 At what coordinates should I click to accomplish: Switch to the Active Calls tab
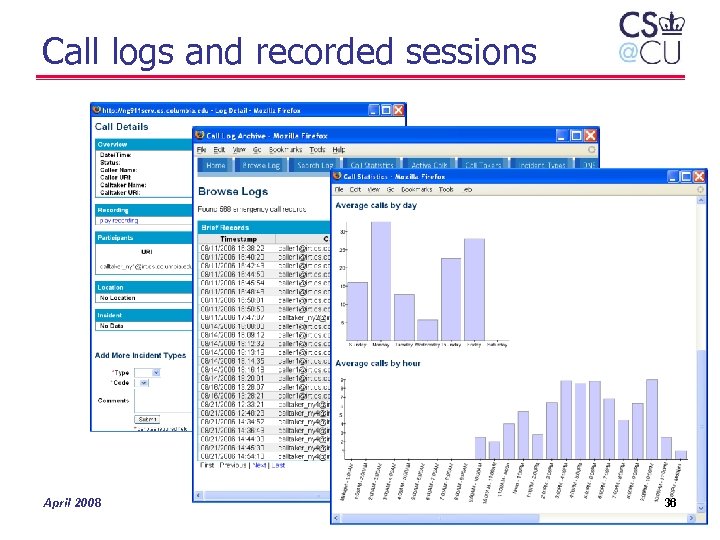(429, 164)
